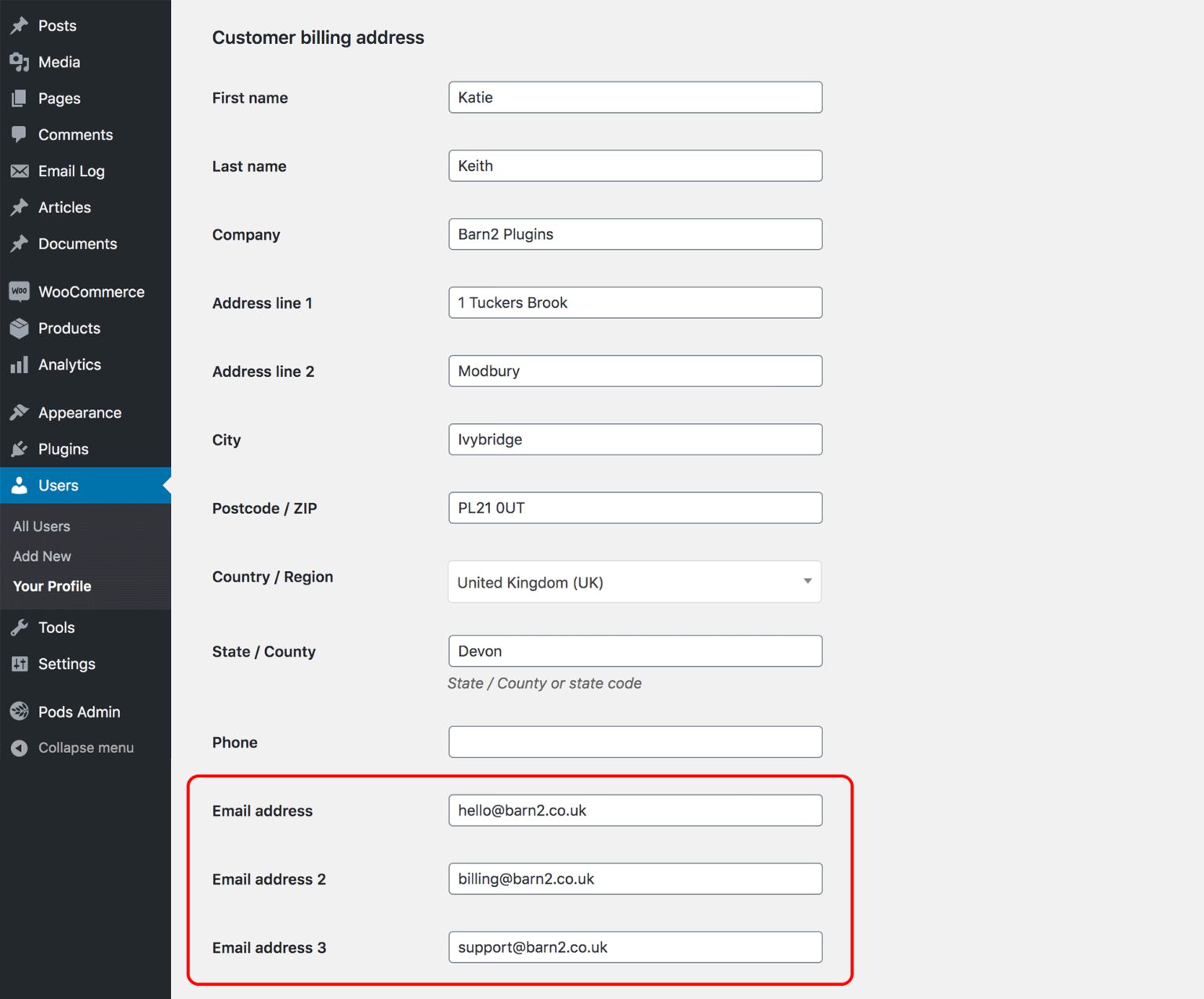Select the Your Profile menu item

click(x=52, y=586)
